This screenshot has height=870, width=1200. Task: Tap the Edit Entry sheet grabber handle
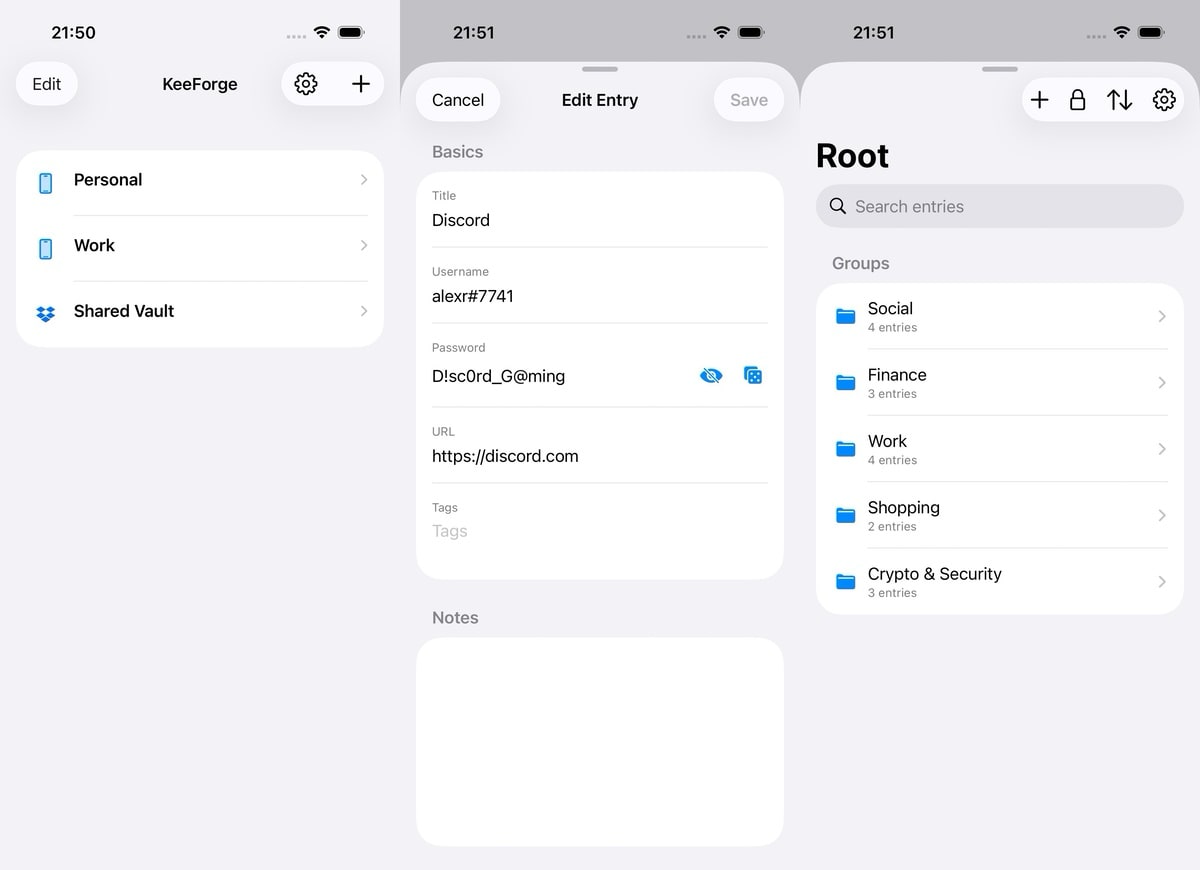coord(600,69)
